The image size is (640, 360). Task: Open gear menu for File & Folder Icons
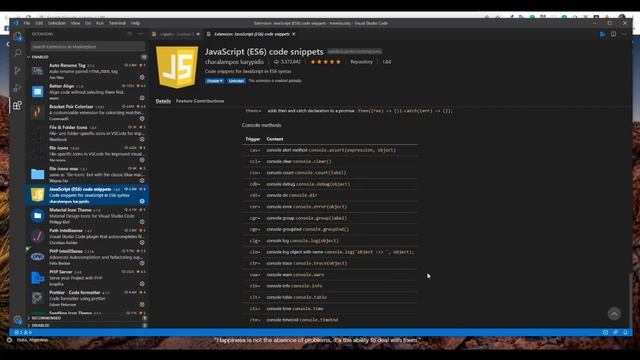click(142, 139)
